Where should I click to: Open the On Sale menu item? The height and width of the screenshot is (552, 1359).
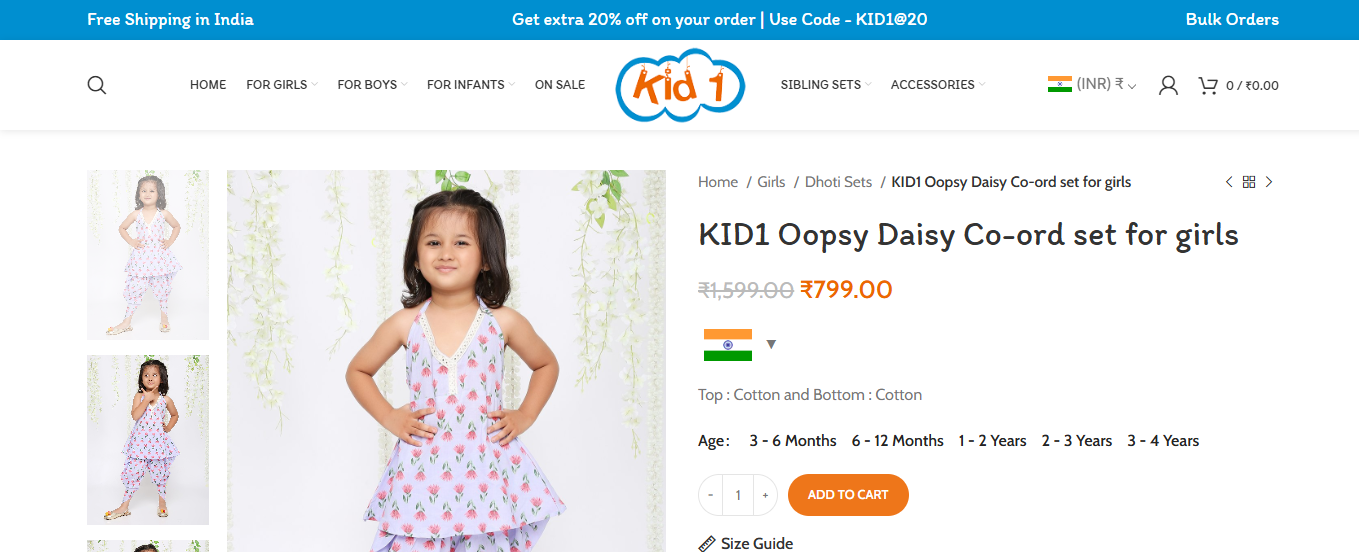click(x=560, y=85)
